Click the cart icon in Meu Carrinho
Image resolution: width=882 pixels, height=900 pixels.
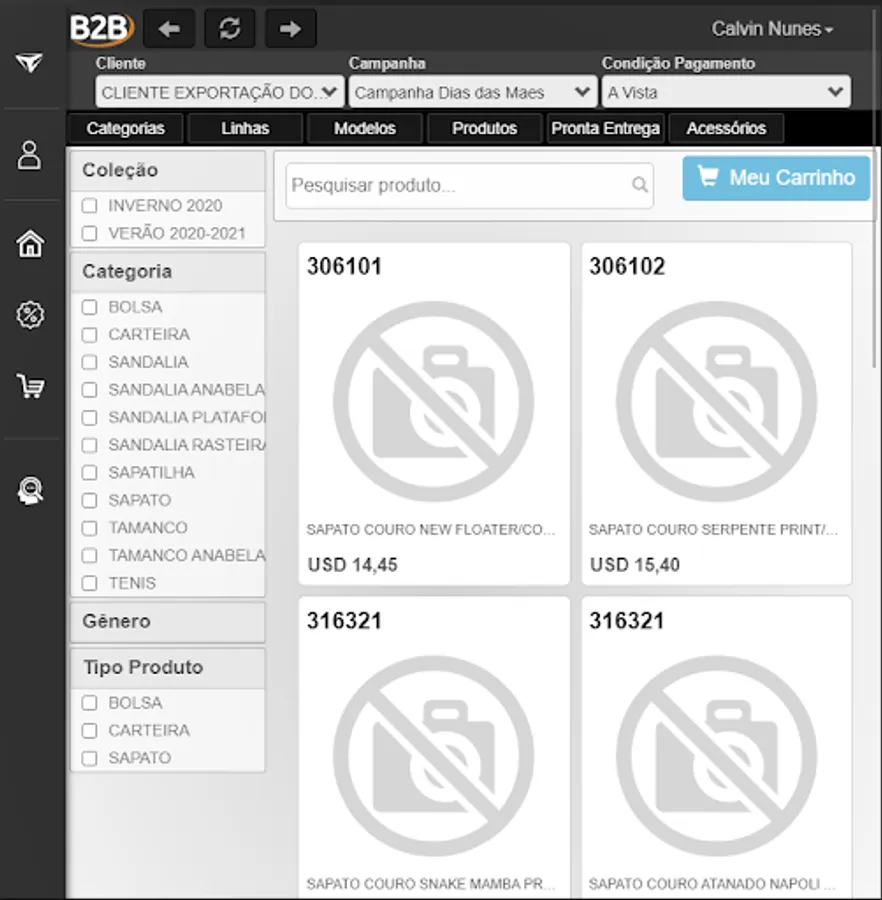pos(708,176)
